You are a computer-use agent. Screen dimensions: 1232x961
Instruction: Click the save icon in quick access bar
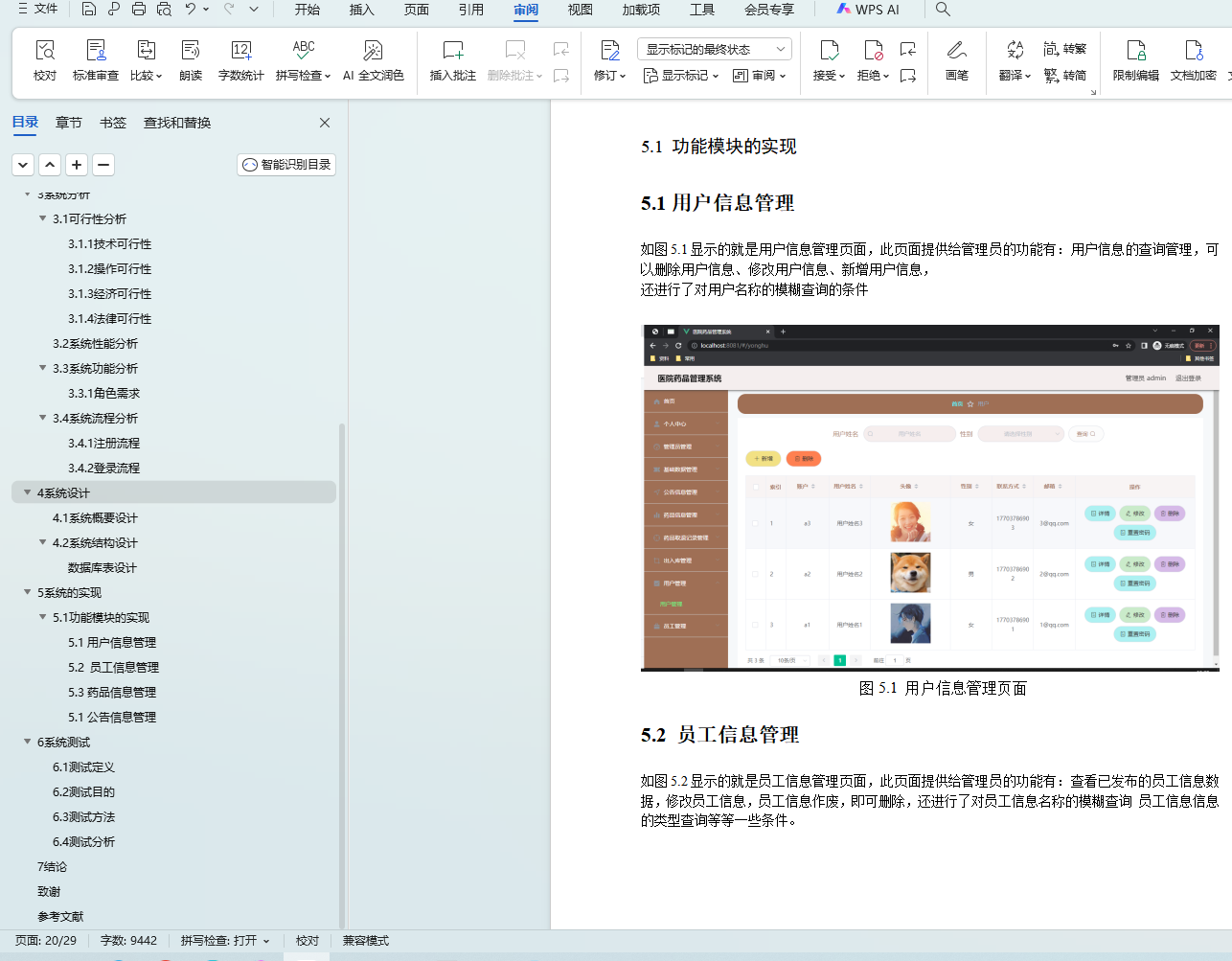pos(89,10)
